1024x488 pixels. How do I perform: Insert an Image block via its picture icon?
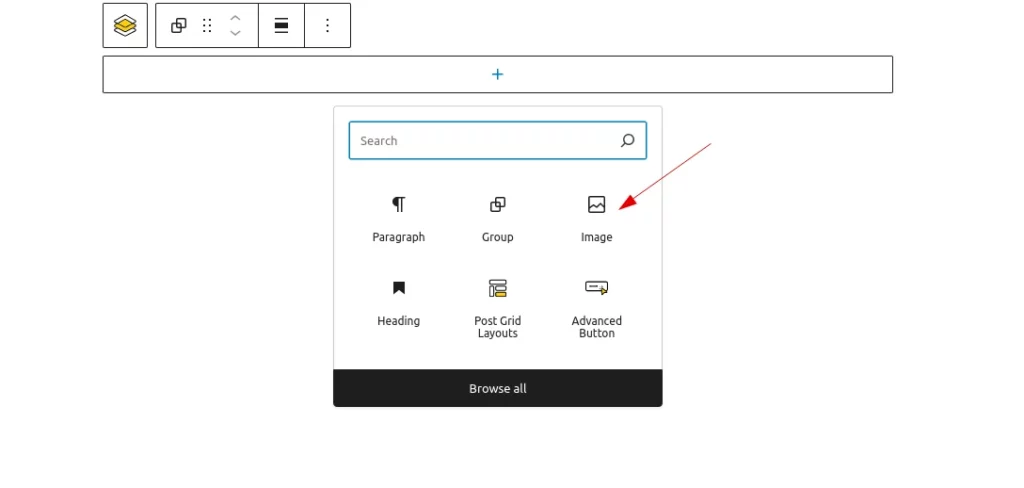596,205
